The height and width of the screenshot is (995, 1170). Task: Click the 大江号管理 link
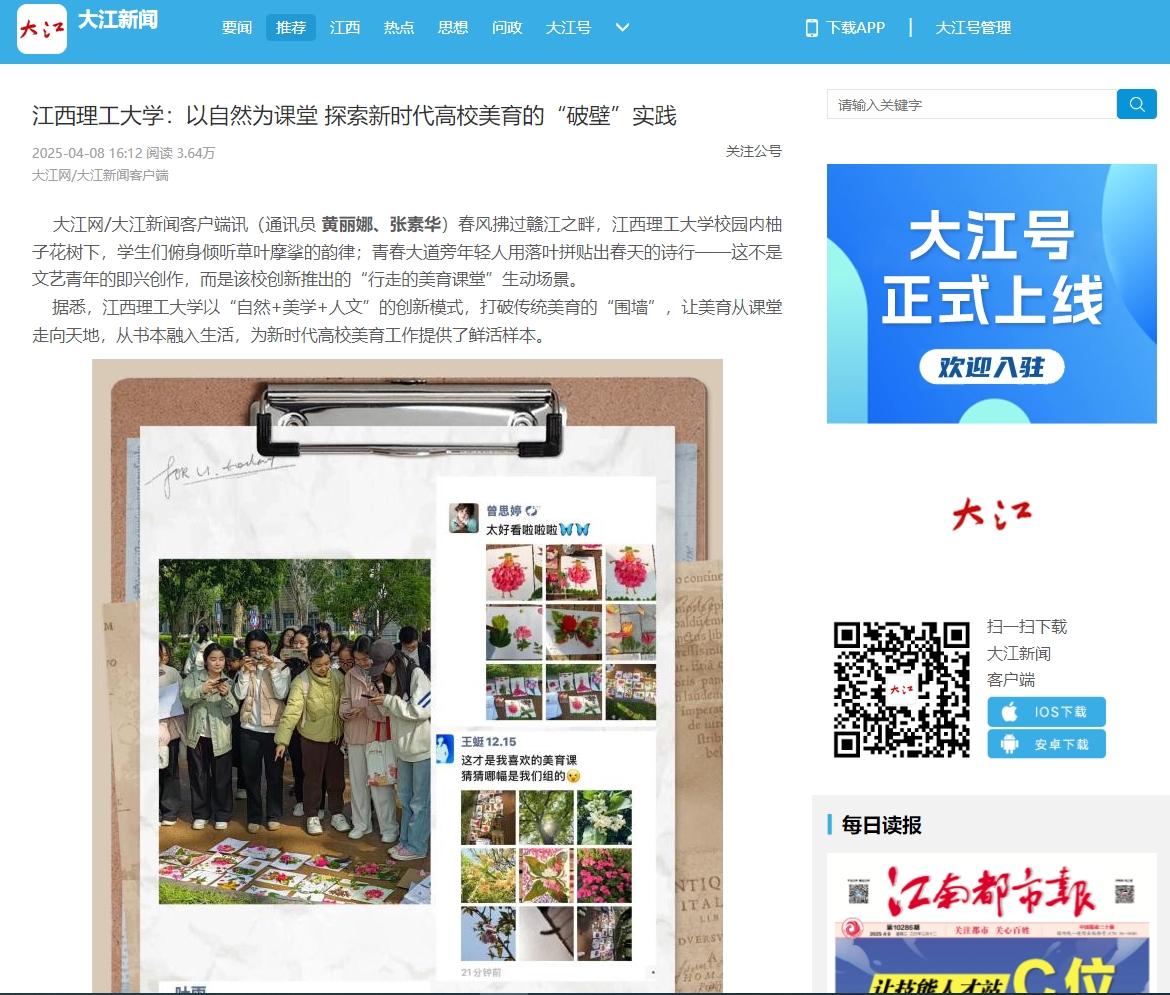[x=972, y=28]
